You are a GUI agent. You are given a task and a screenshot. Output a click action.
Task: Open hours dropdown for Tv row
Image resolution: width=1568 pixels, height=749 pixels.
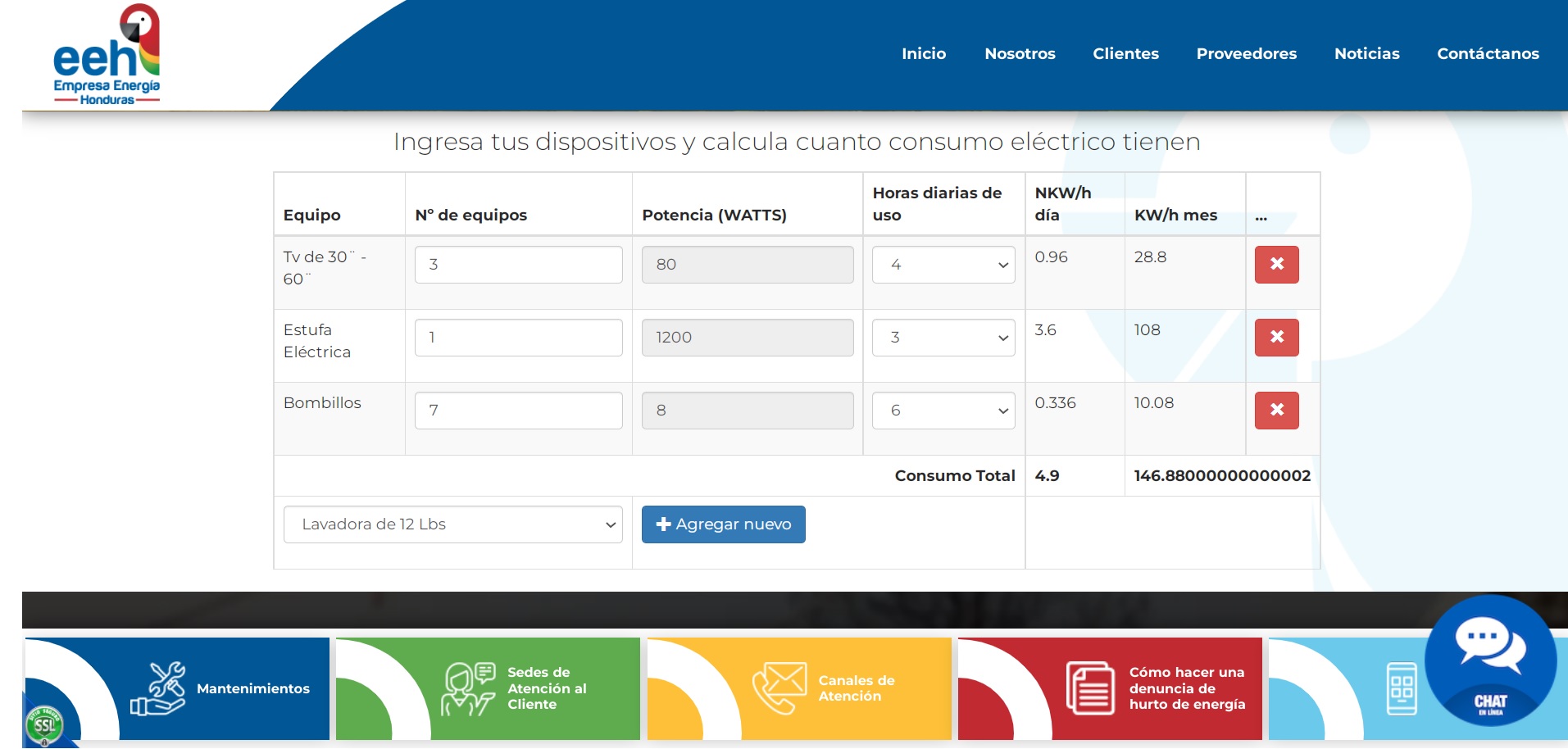pyautogui.click(x=943, y=265)
